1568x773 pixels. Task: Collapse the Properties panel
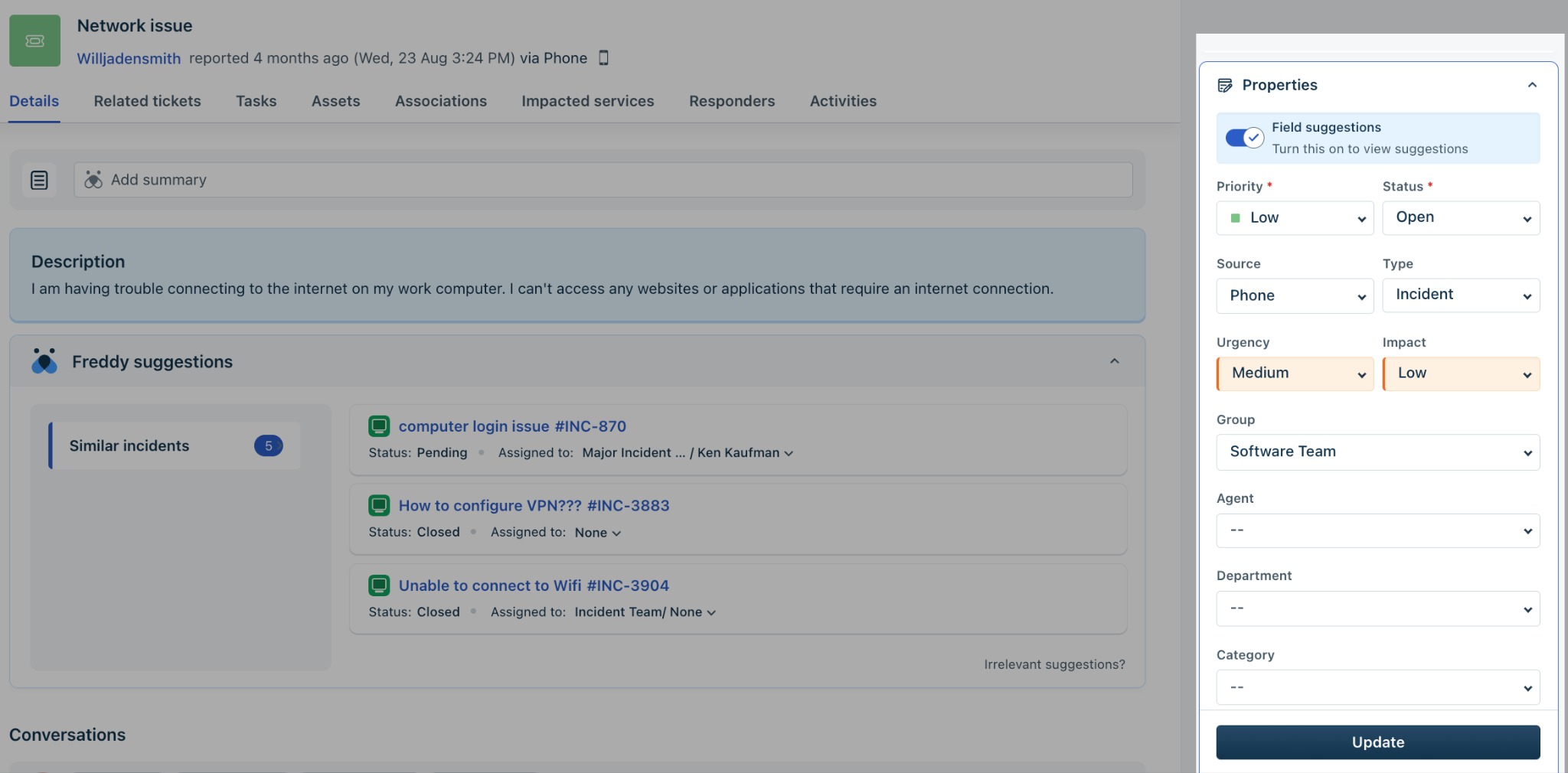pos(1532,85)
